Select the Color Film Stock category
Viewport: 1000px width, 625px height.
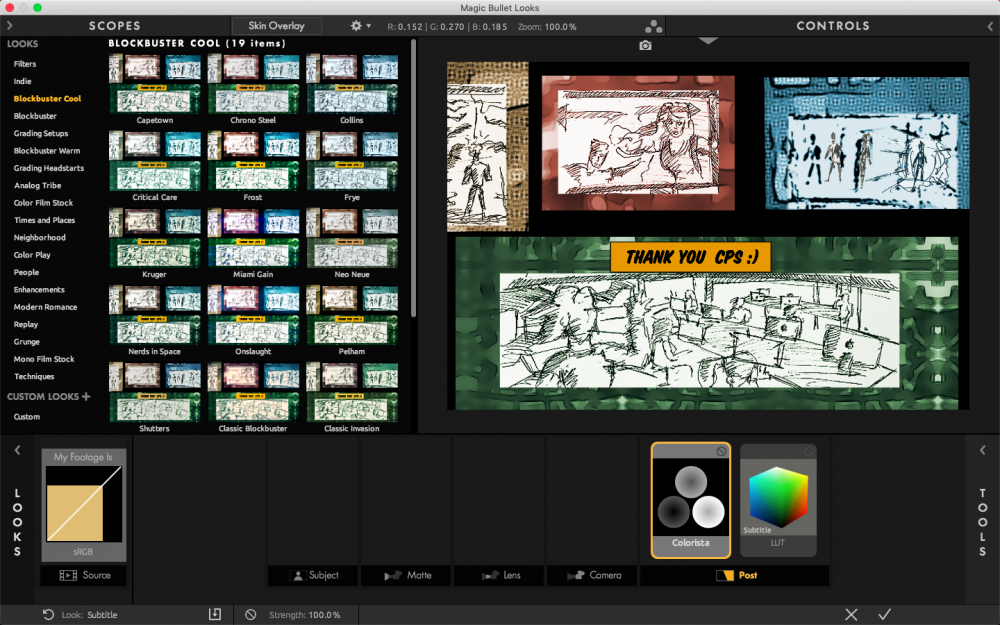[43, 202]
